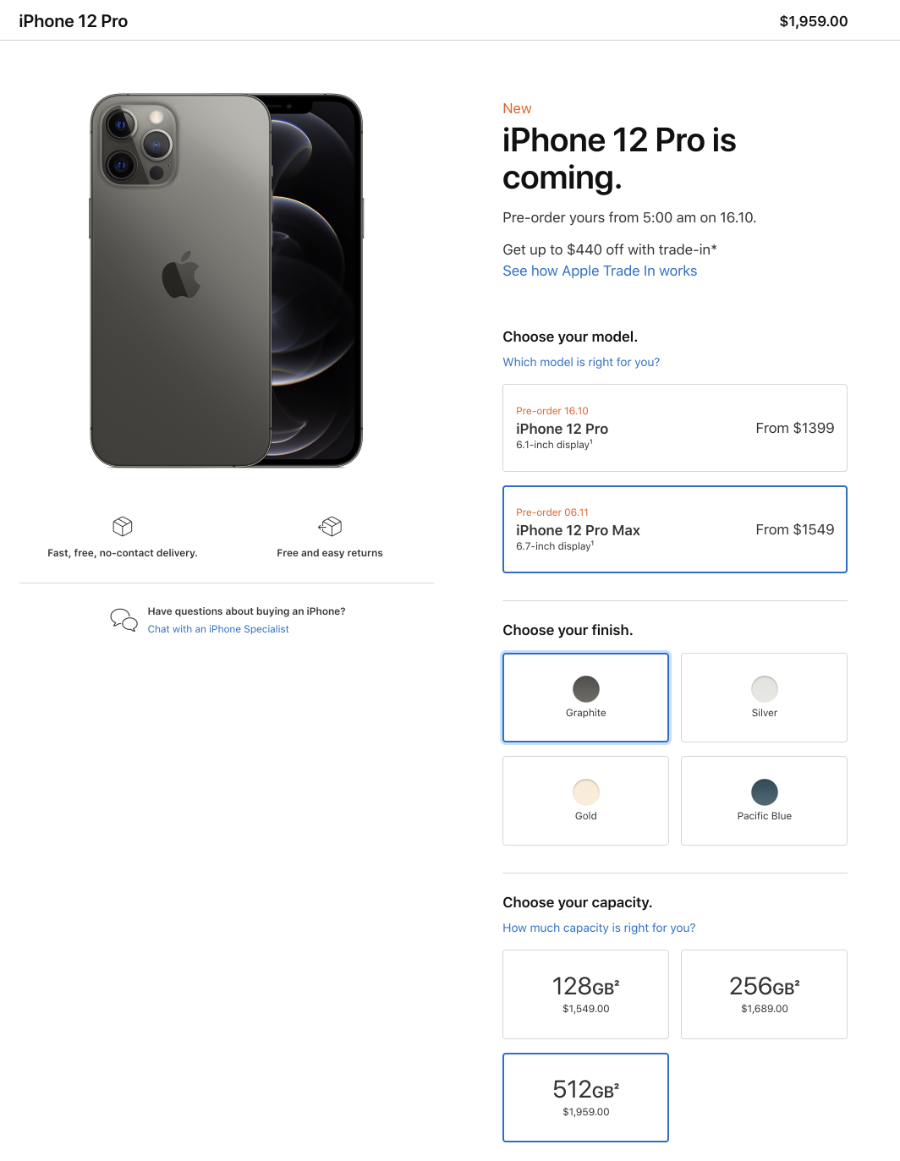The height and width of the screenshot is (1161, 900).
Task: Click the iPhone 12 Pro header title
Action: click(73, 21)
